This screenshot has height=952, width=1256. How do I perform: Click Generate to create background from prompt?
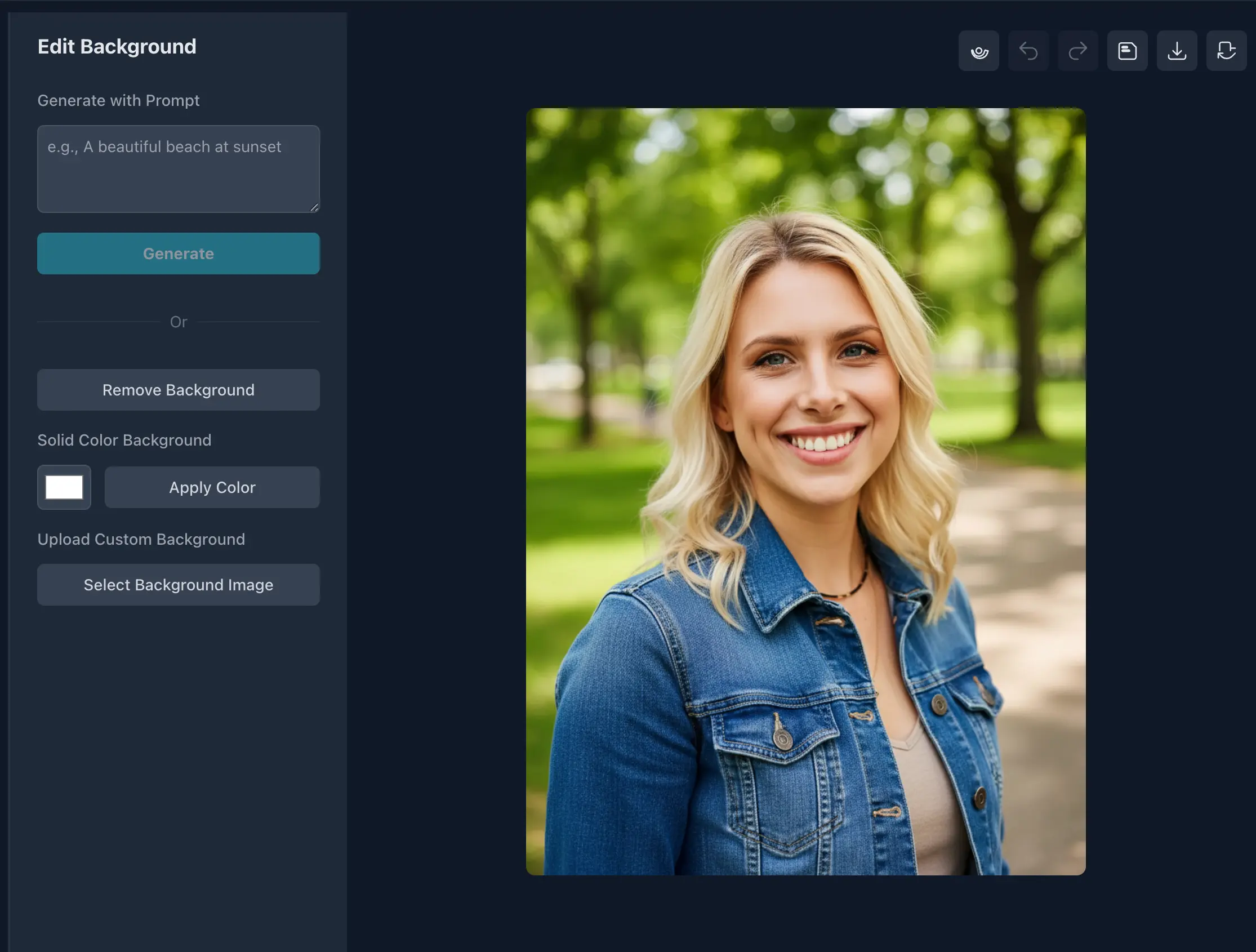179,253
